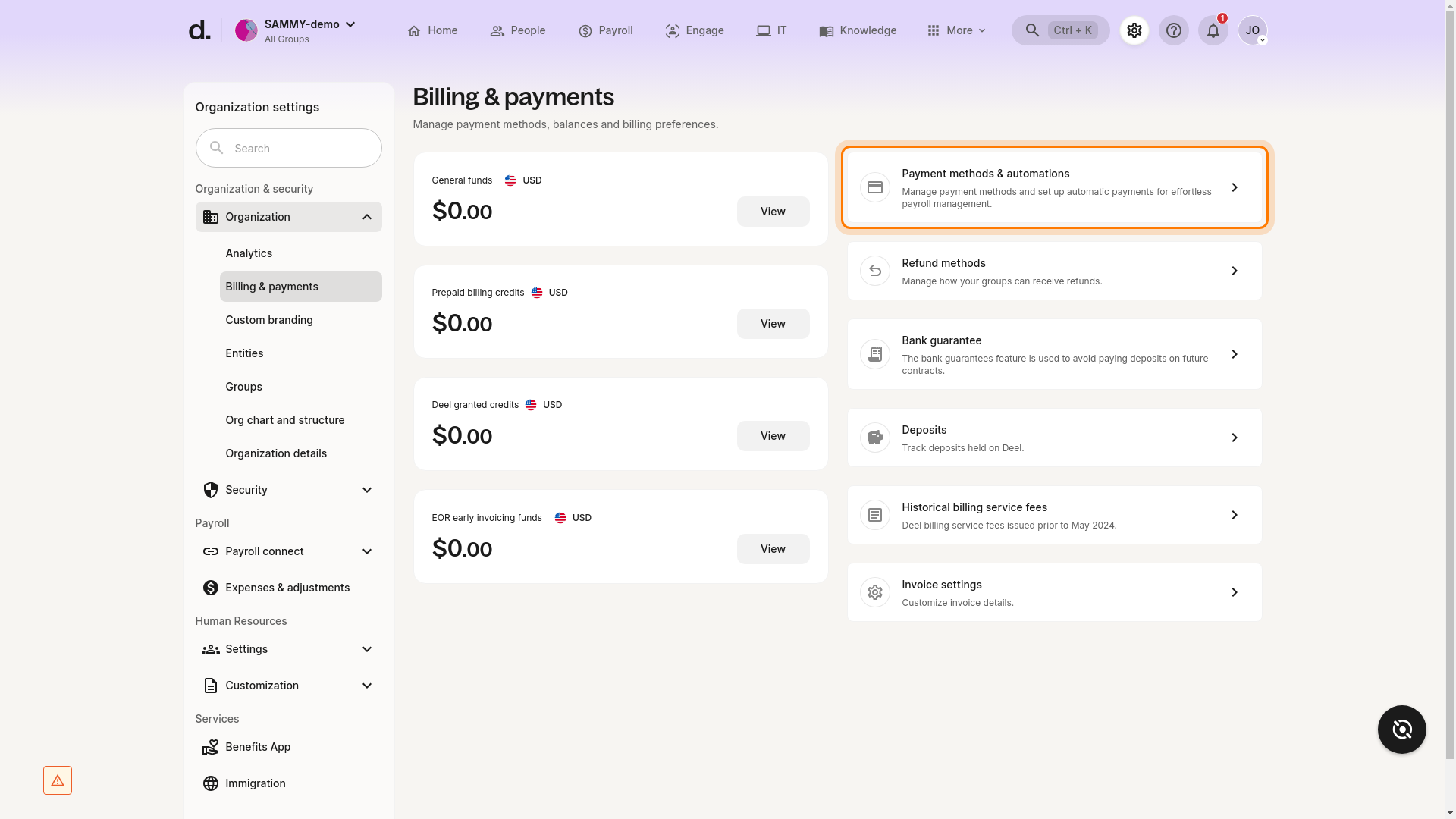Open Deposits via its chevron arrow
Image resolution: width=1456 pixels, height=819 pixels.
[x=1235, y=438]
